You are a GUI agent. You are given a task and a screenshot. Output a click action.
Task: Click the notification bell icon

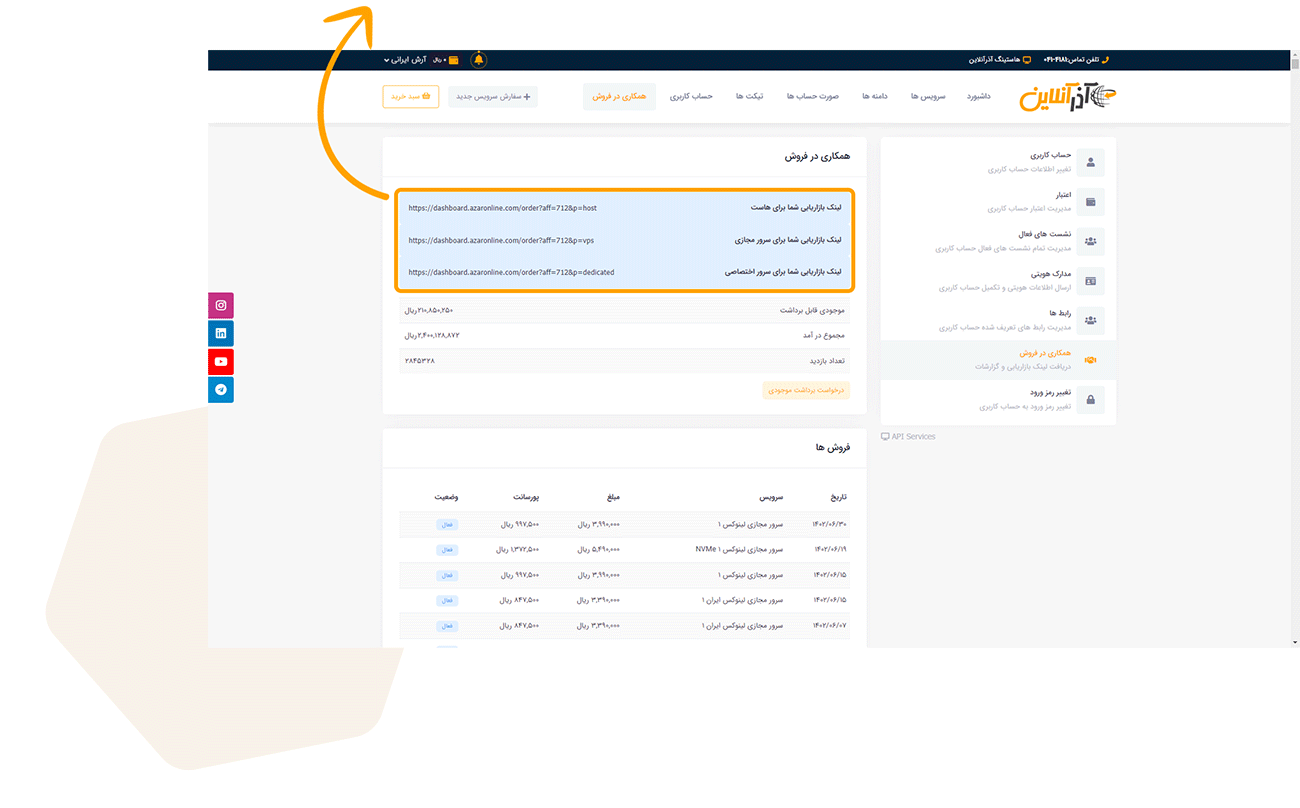[x=479, y=60]
